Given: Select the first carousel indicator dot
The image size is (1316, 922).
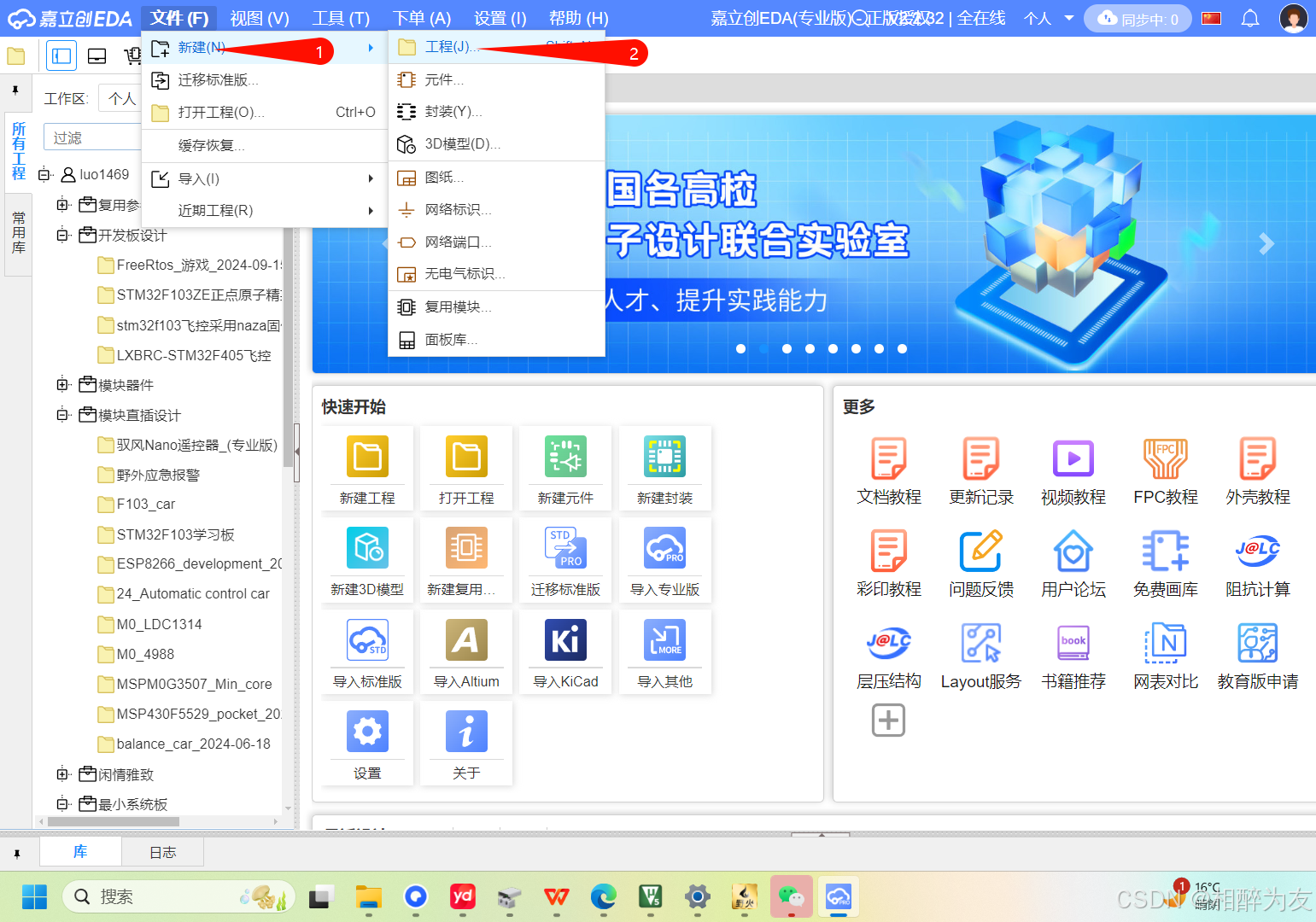Looking at the screenshot, I should click(740, 348).
